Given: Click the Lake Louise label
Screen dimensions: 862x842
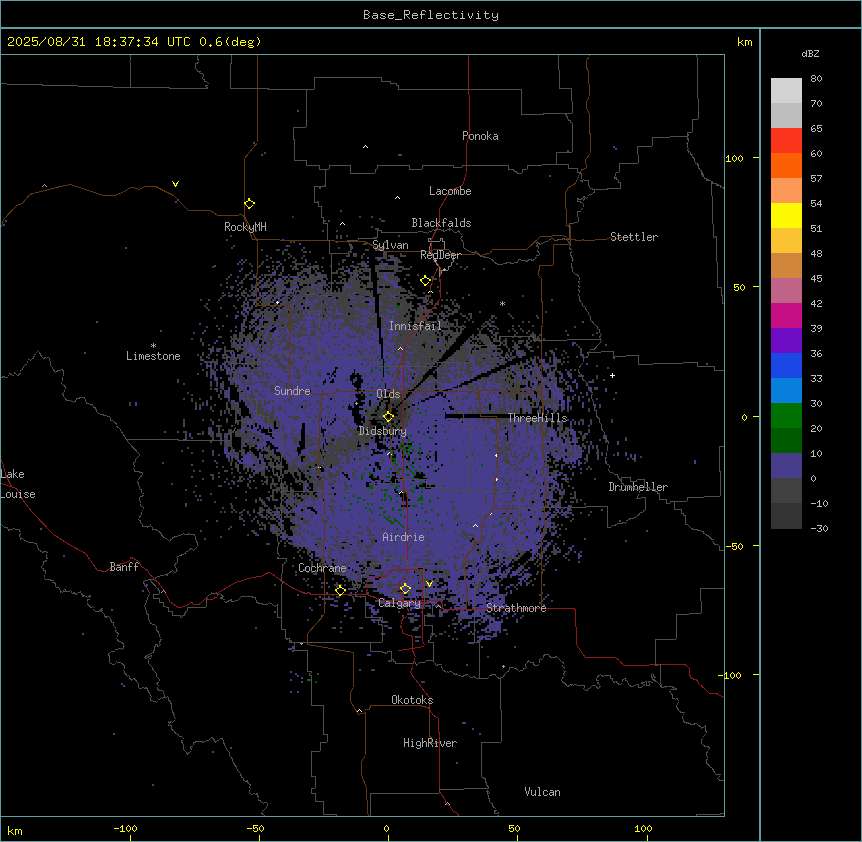Looking at the screenshot, I should (x=18, y=484).
